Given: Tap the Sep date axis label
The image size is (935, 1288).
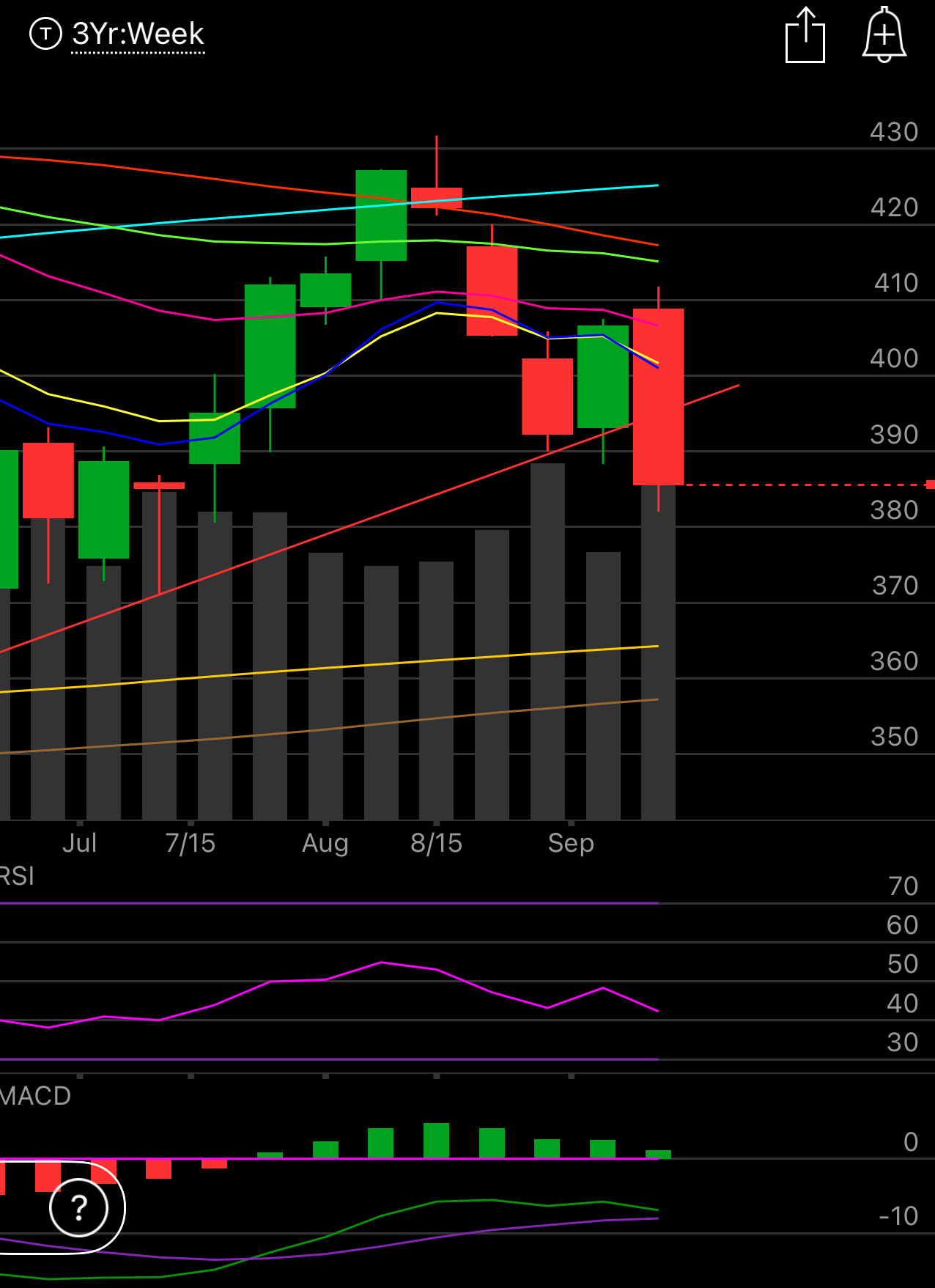Looking at the screenshot, I should [x=571, y=843].
